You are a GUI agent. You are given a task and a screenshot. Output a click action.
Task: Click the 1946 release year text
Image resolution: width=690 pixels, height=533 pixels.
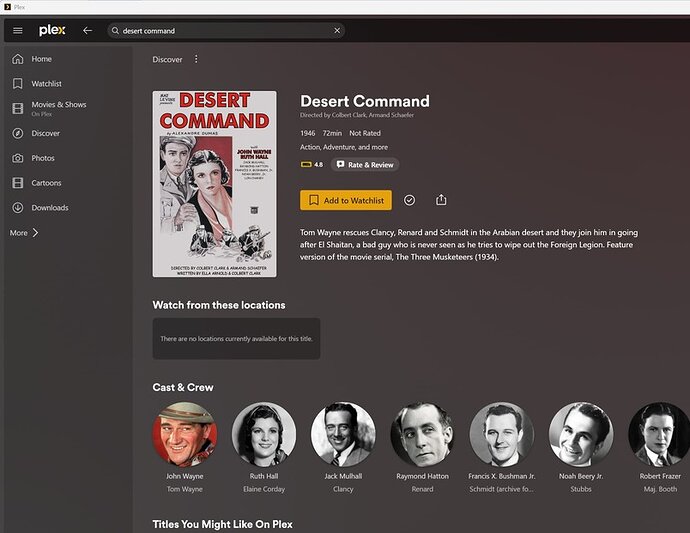pyautogui.click(x=308, y=133)
